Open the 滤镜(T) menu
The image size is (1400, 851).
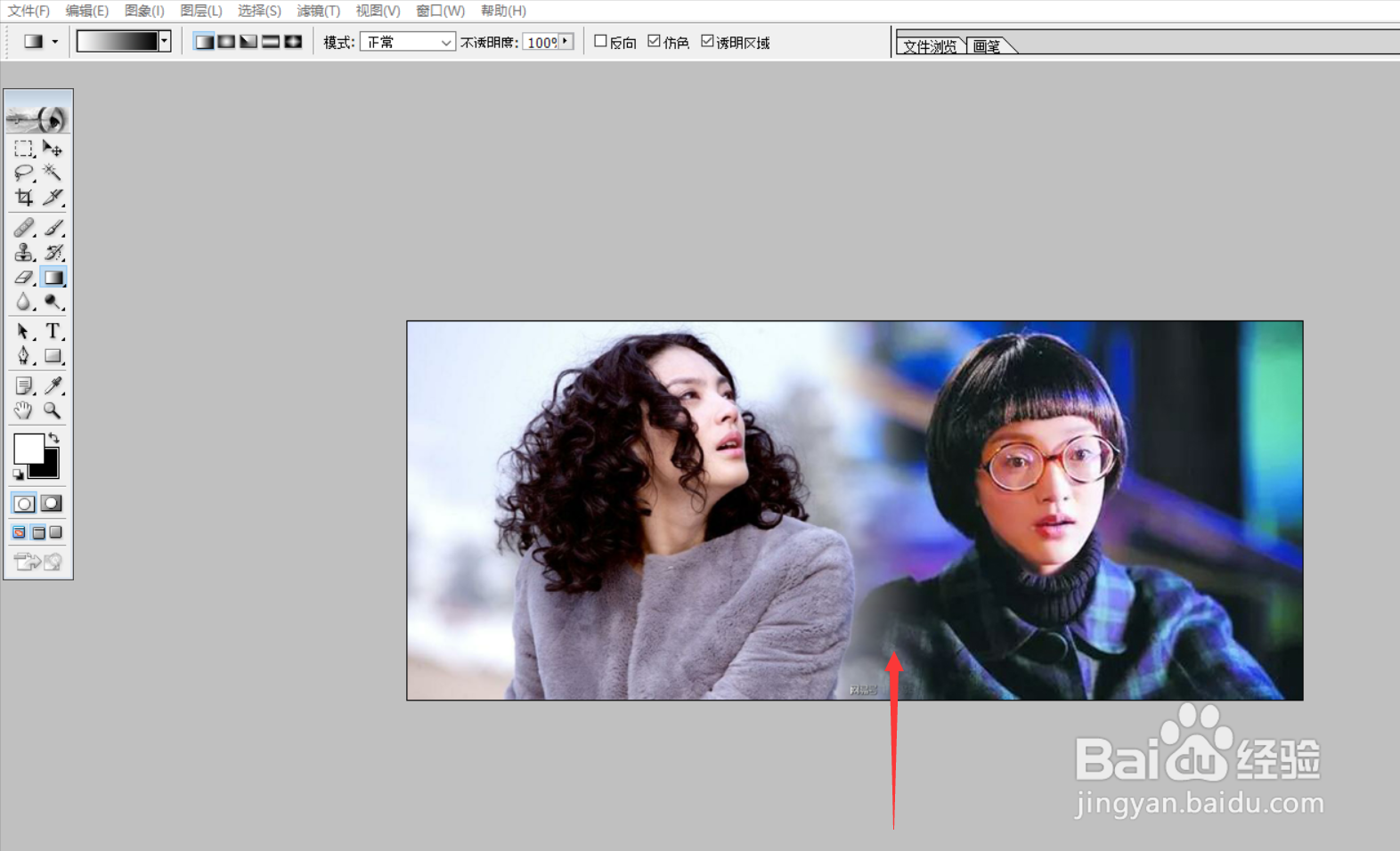click(x=318, y=11)
